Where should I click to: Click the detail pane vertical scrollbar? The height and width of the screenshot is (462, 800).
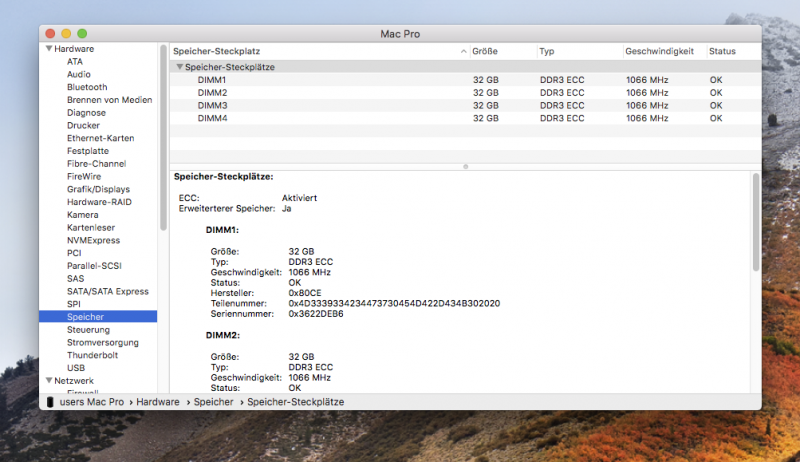(757, 222)
